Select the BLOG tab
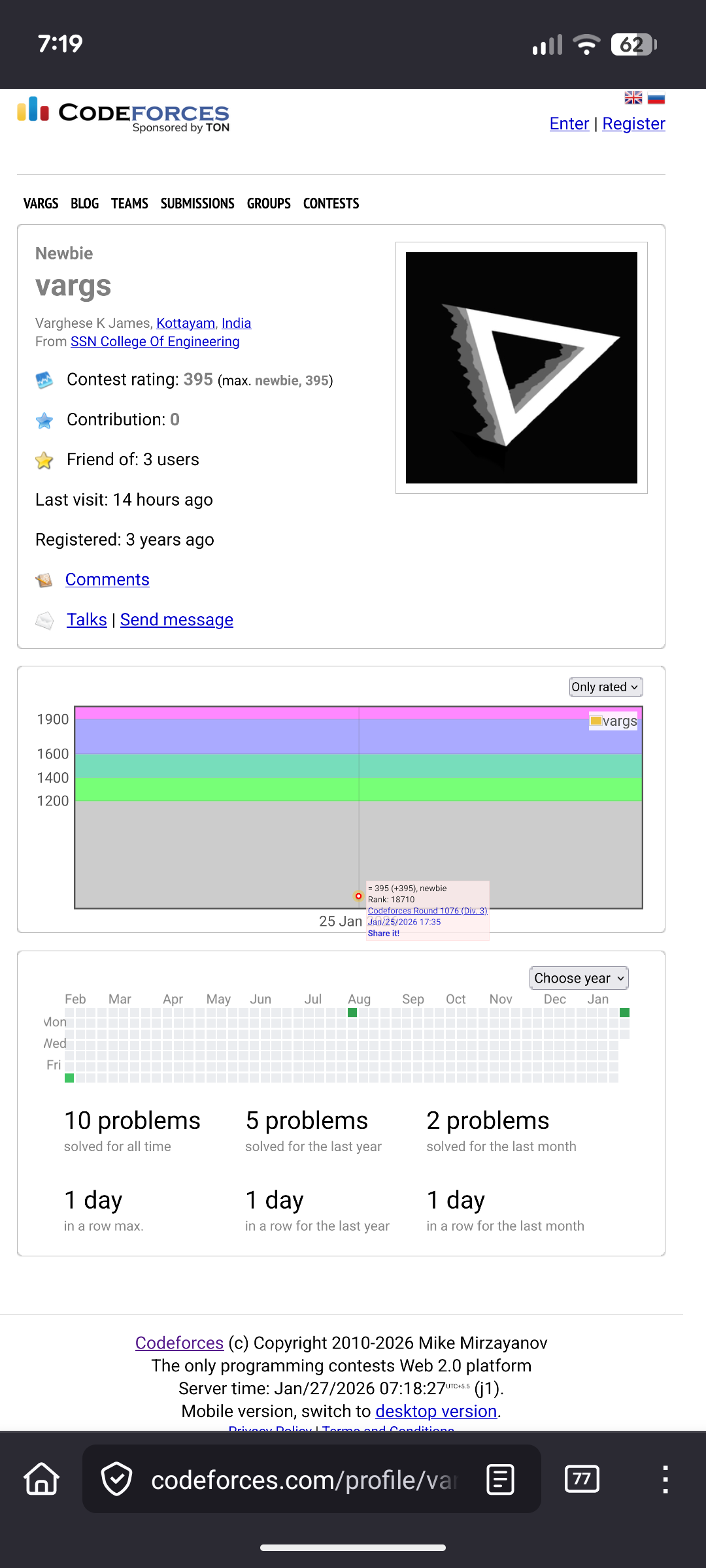Viewport: 706px width, 1568px height. point(84,204)
